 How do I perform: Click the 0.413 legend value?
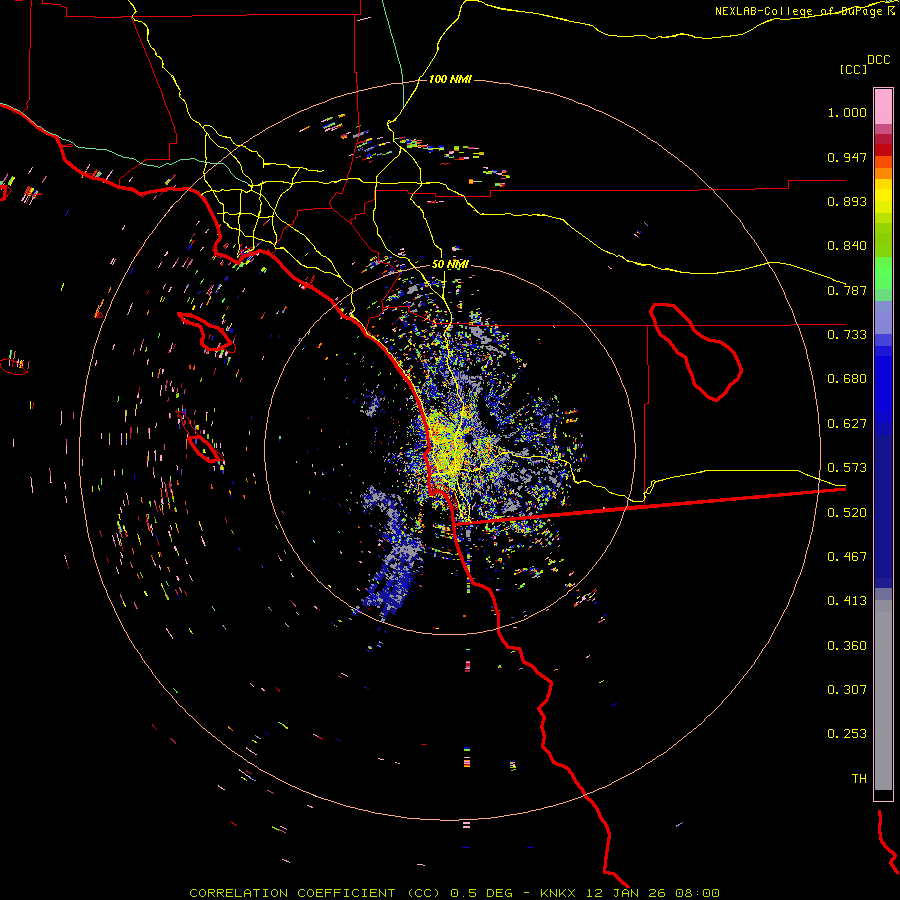pyautogui.click(x=847, y=601)
